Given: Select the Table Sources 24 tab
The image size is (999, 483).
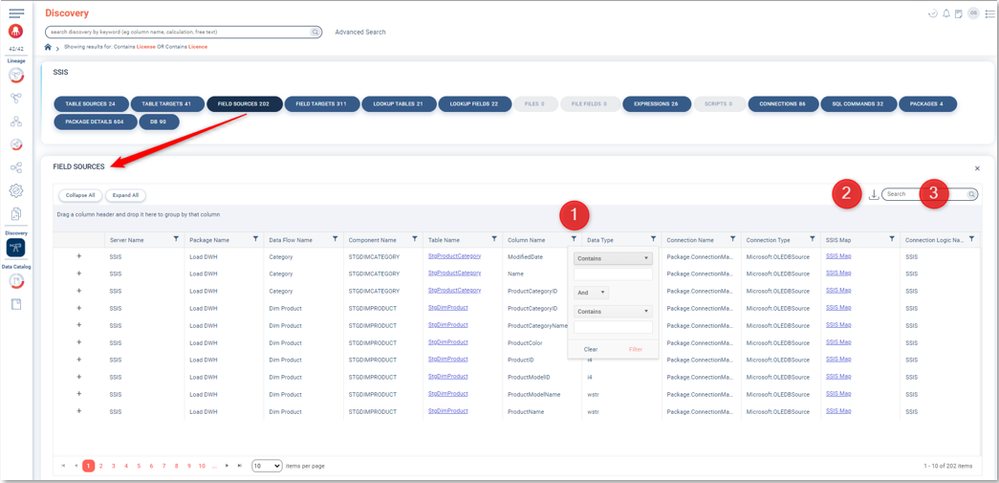Looking at the screenshot, I should pos(90,103).
